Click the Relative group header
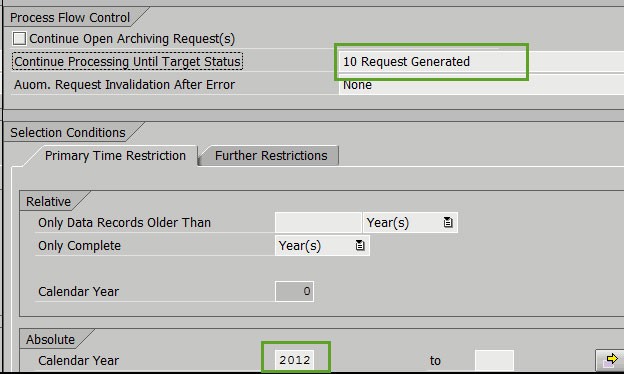 click(x=48, y=202)
